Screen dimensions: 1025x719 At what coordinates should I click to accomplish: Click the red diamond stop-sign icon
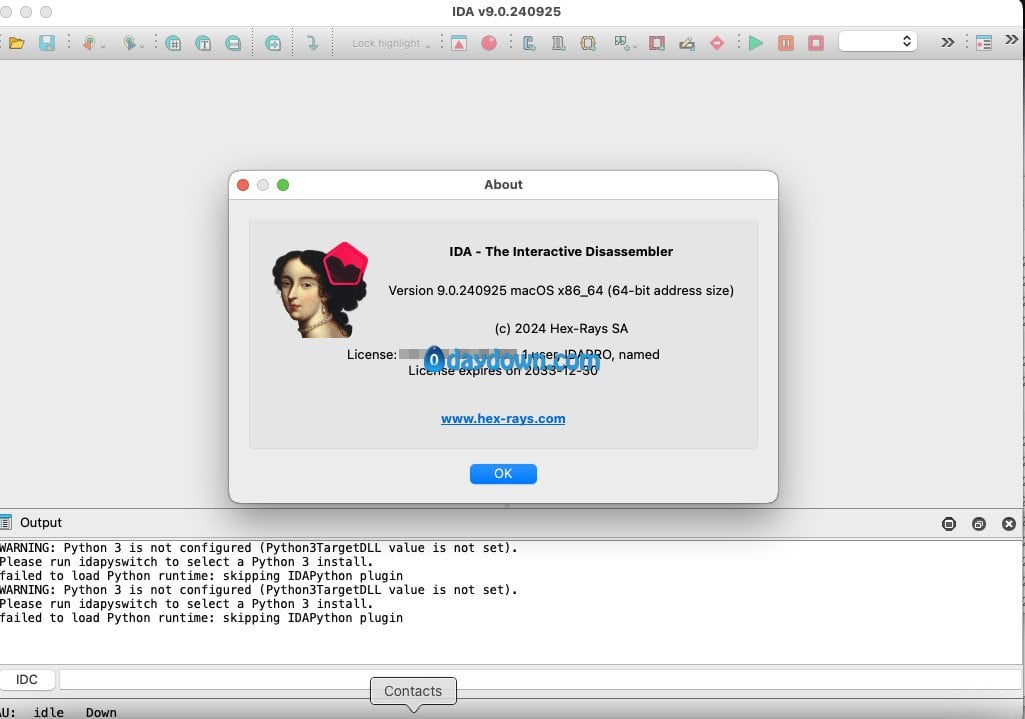(x=717, y=43)
